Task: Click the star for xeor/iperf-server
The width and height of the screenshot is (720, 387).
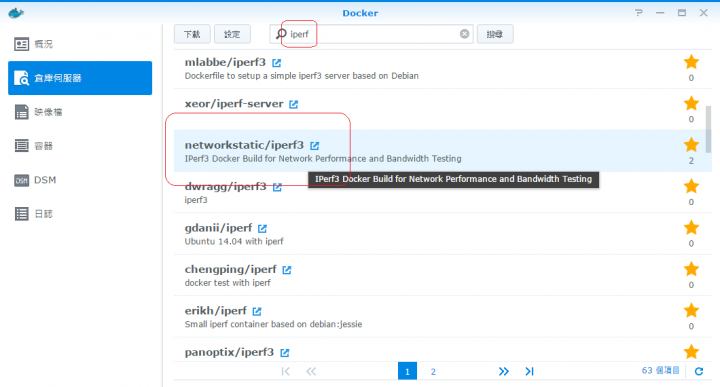Action: click(691, 103)
